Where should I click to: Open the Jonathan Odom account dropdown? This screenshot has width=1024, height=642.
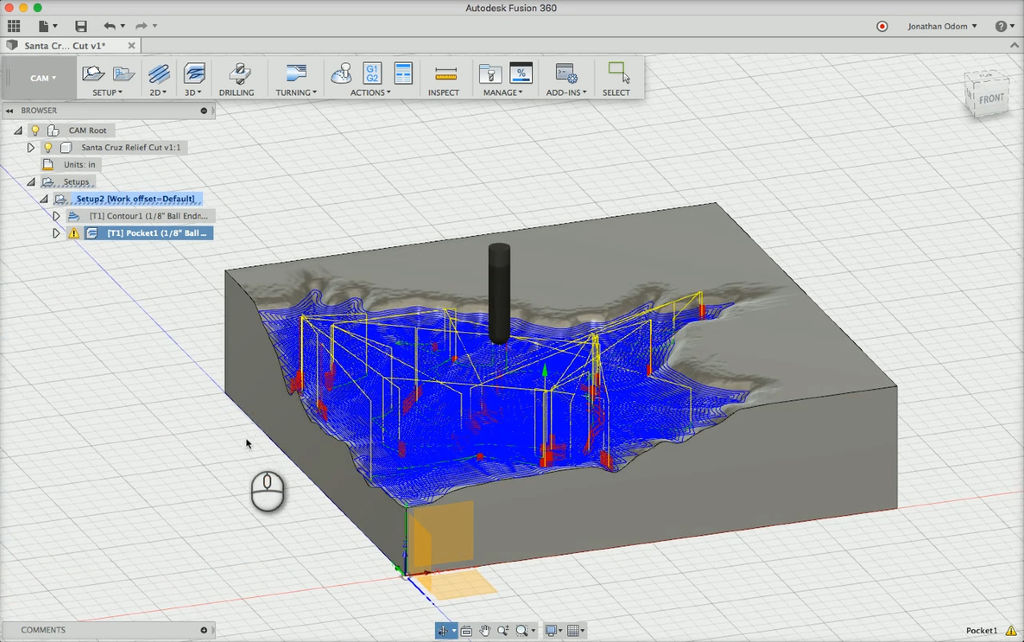pos(942,26)
